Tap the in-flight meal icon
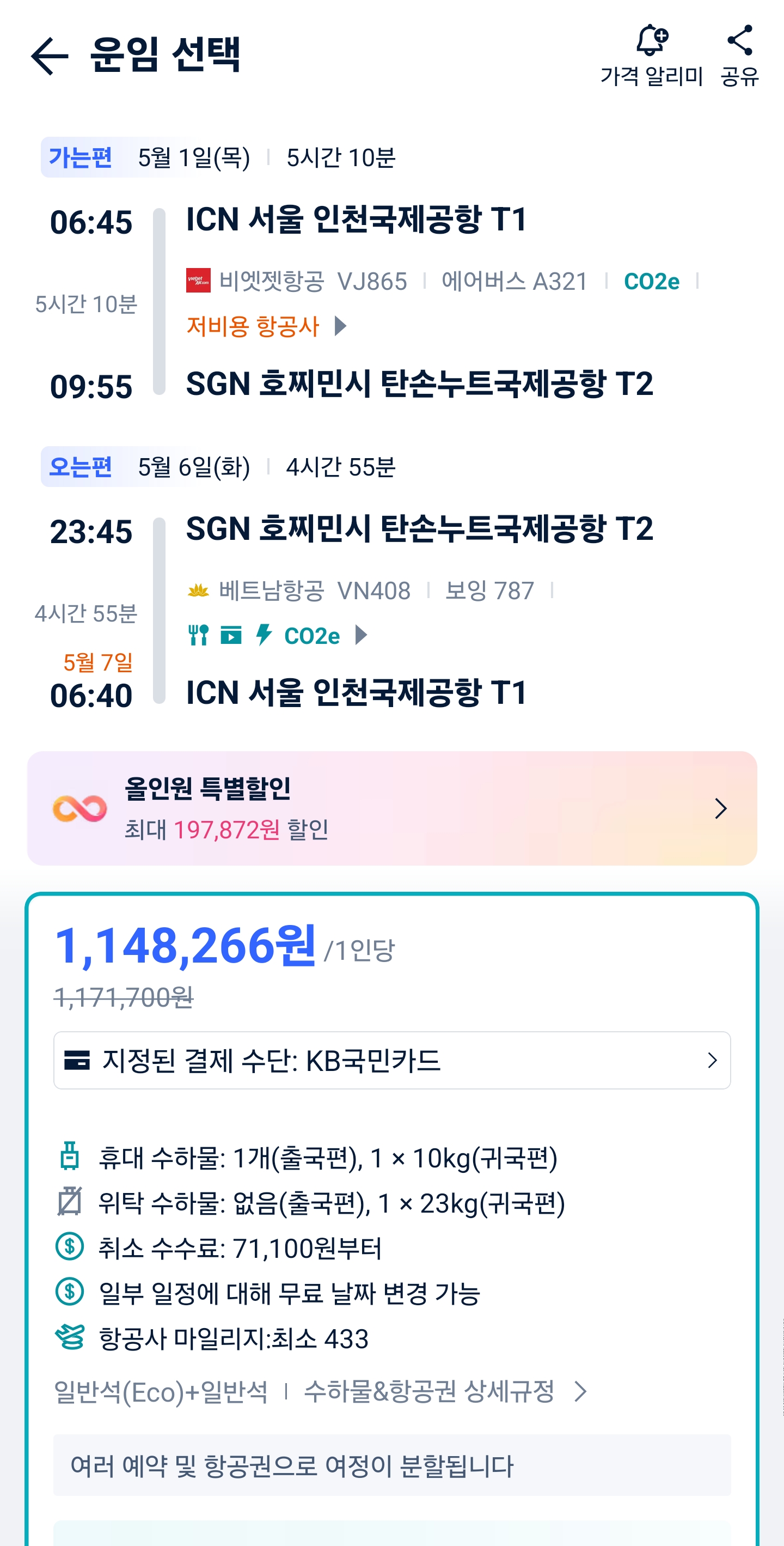This screenshot has height=1546, width=784. coord(198,635)
